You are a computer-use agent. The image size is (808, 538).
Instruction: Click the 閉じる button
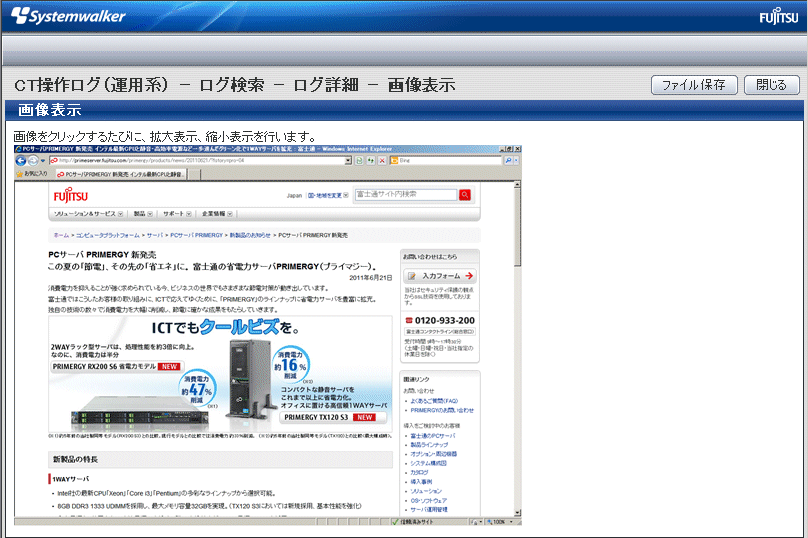771,85
